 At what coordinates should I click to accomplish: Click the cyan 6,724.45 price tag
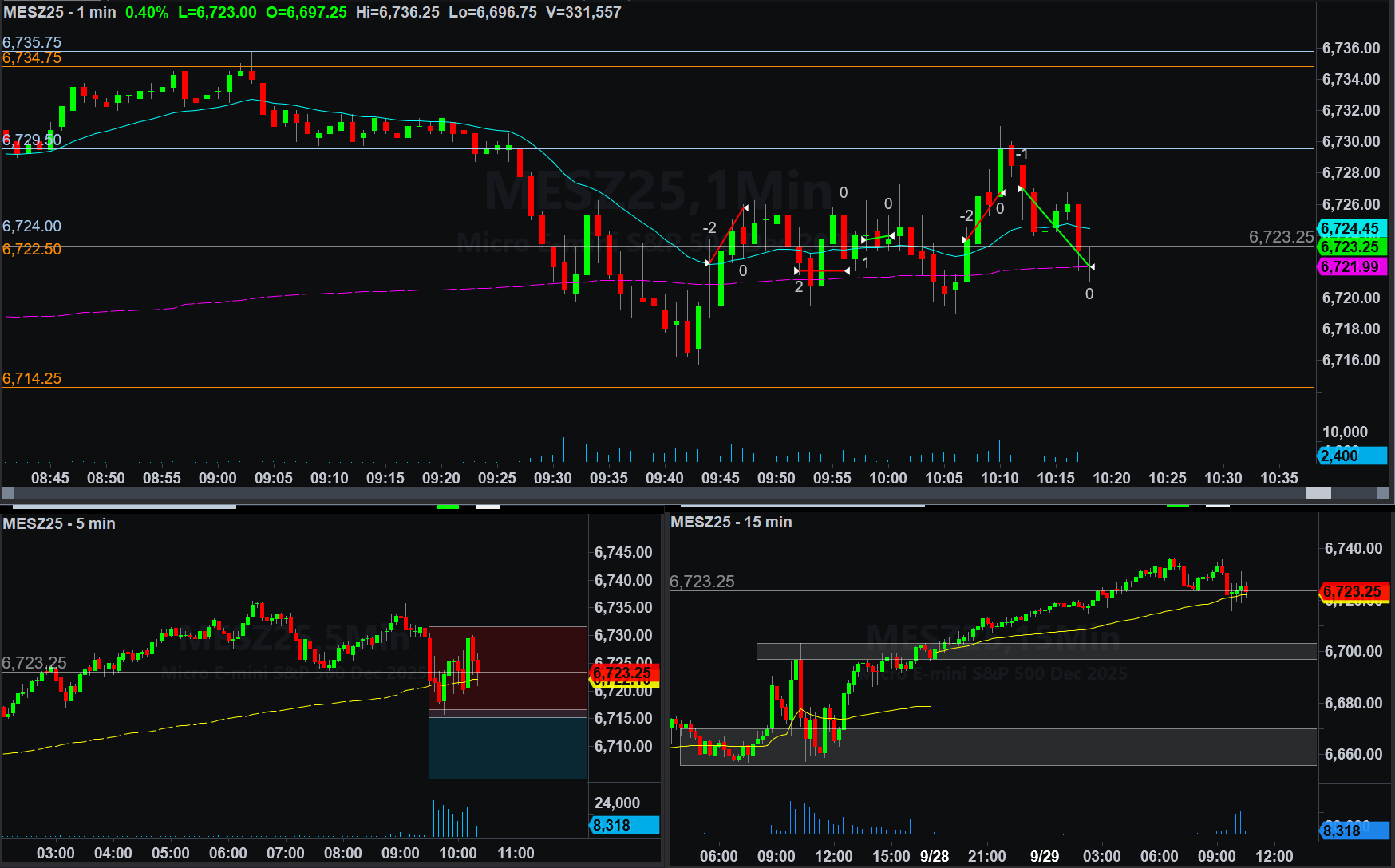tap(1351, 228)
